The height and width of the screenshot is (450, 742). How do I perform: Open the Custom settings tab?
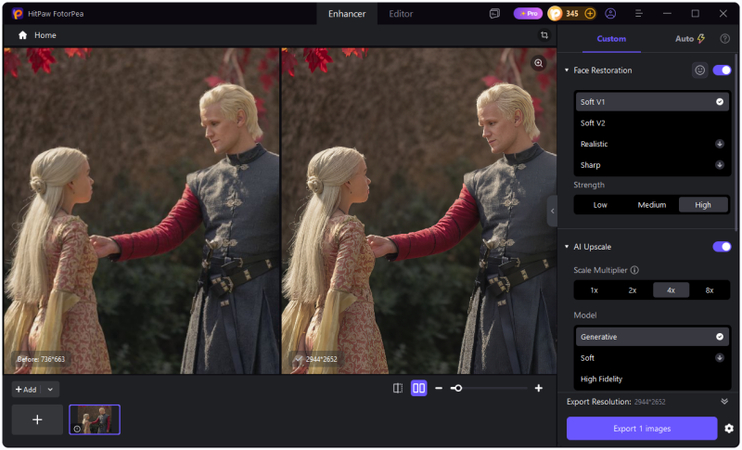tap(611, 39)
